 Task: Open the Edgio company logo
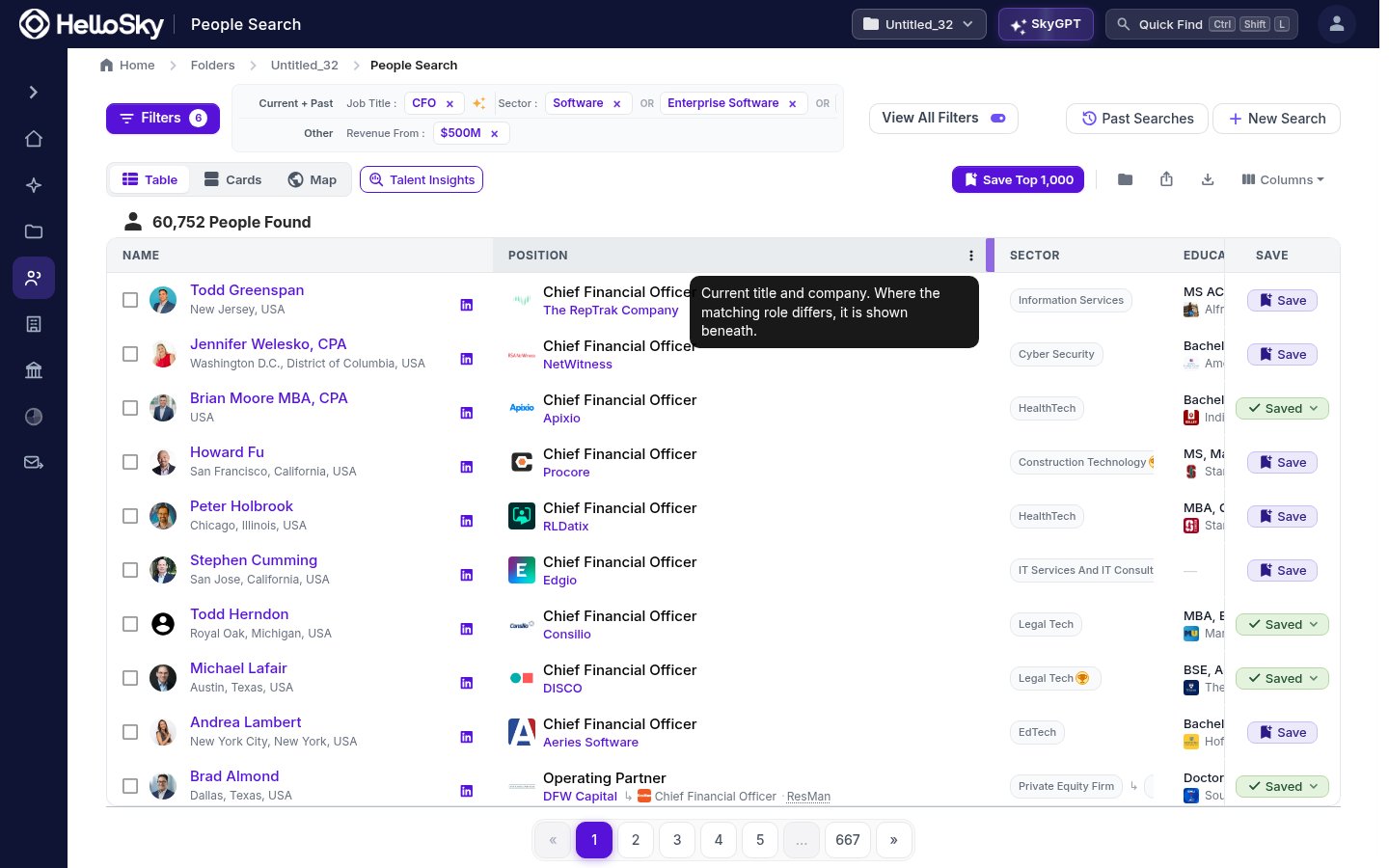point(522,570)
